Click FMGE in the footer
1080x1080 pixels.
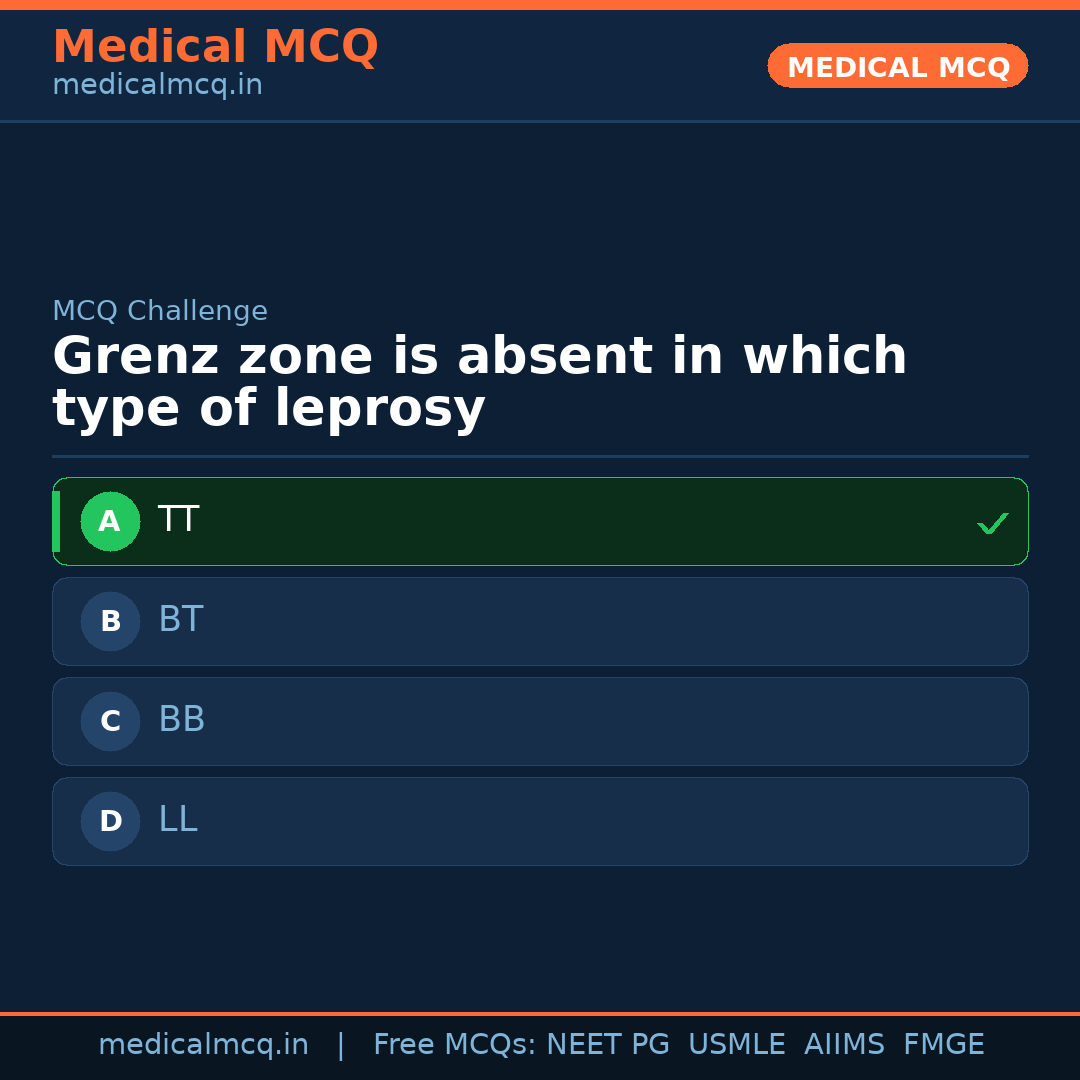(944, 1045)
